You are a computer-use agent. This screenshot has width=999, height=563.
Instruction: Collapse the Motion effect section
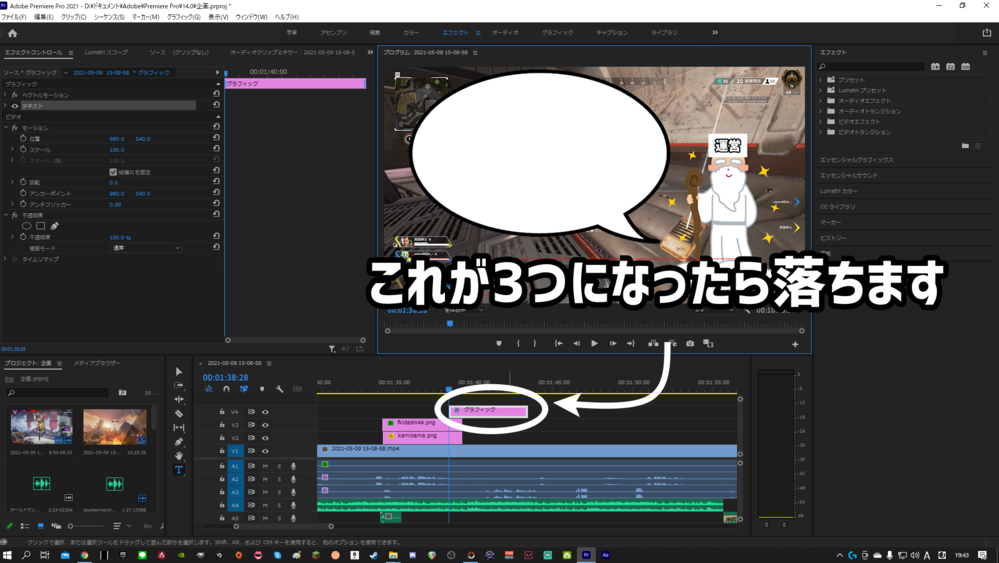coord(6,127)
